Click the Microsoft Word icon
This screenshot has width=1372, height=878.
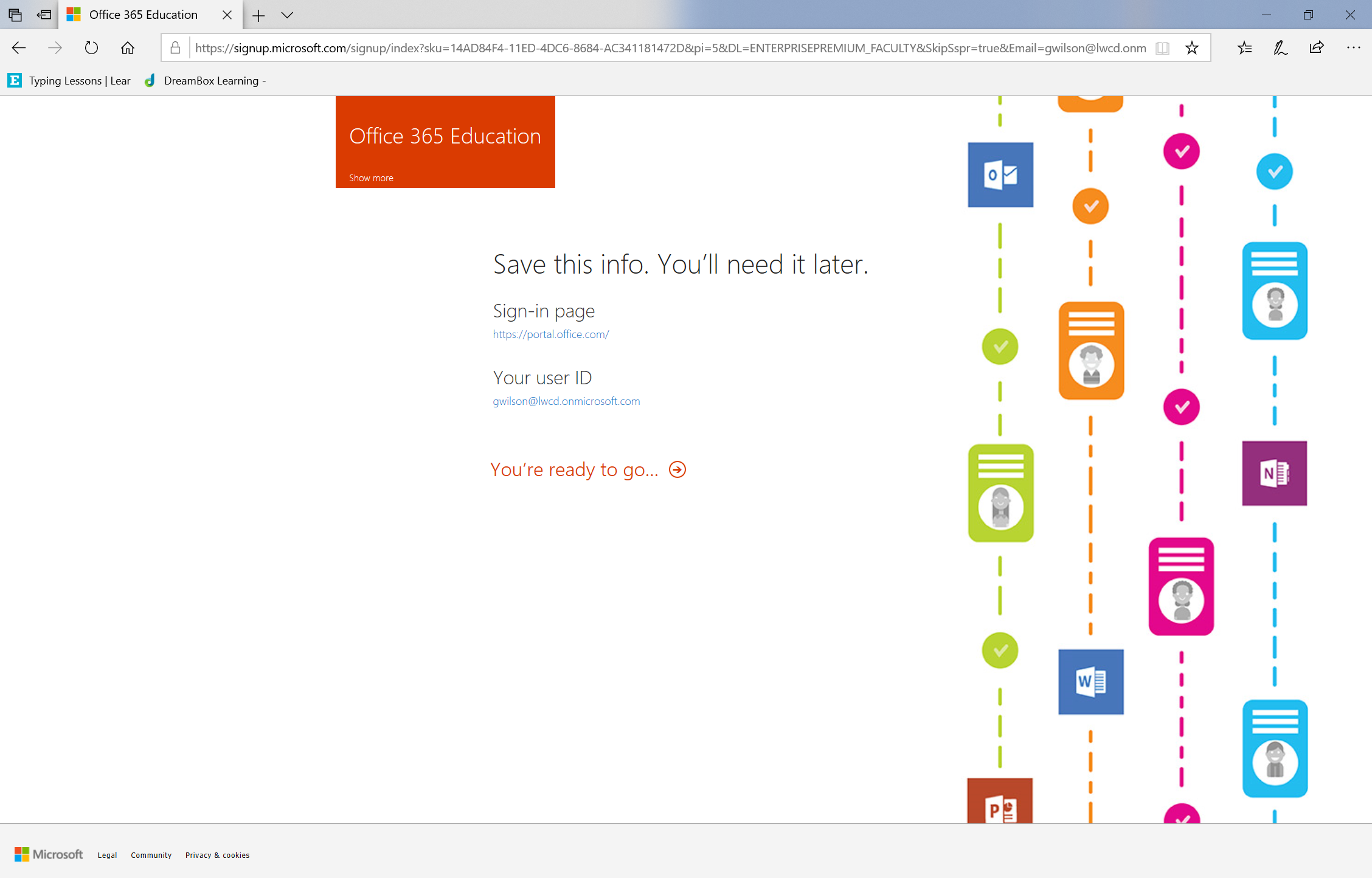point(1091,681)
